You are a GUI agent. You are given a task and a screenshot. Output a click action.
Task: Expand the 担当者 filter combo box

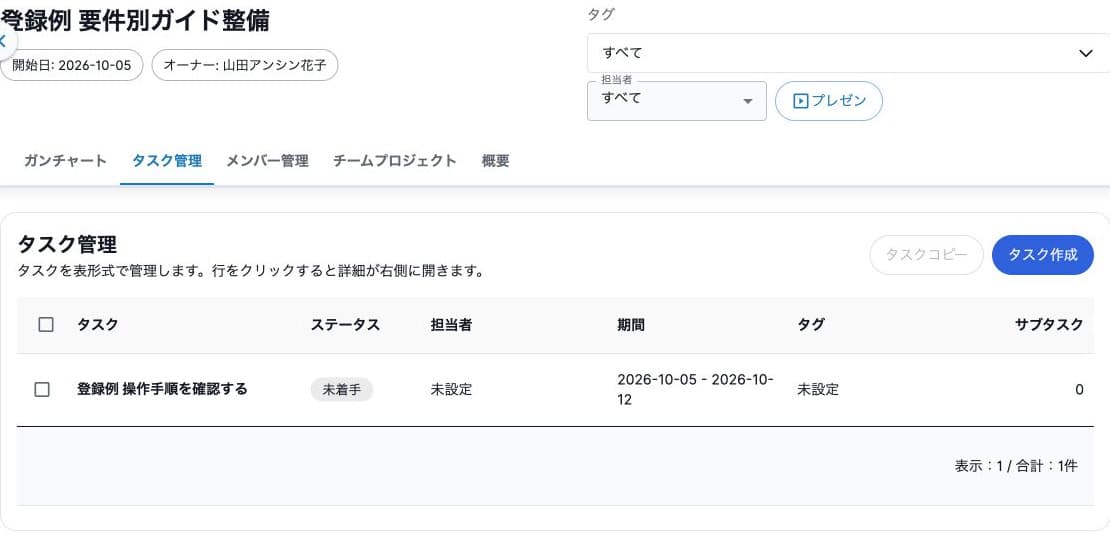pos(677,101)
